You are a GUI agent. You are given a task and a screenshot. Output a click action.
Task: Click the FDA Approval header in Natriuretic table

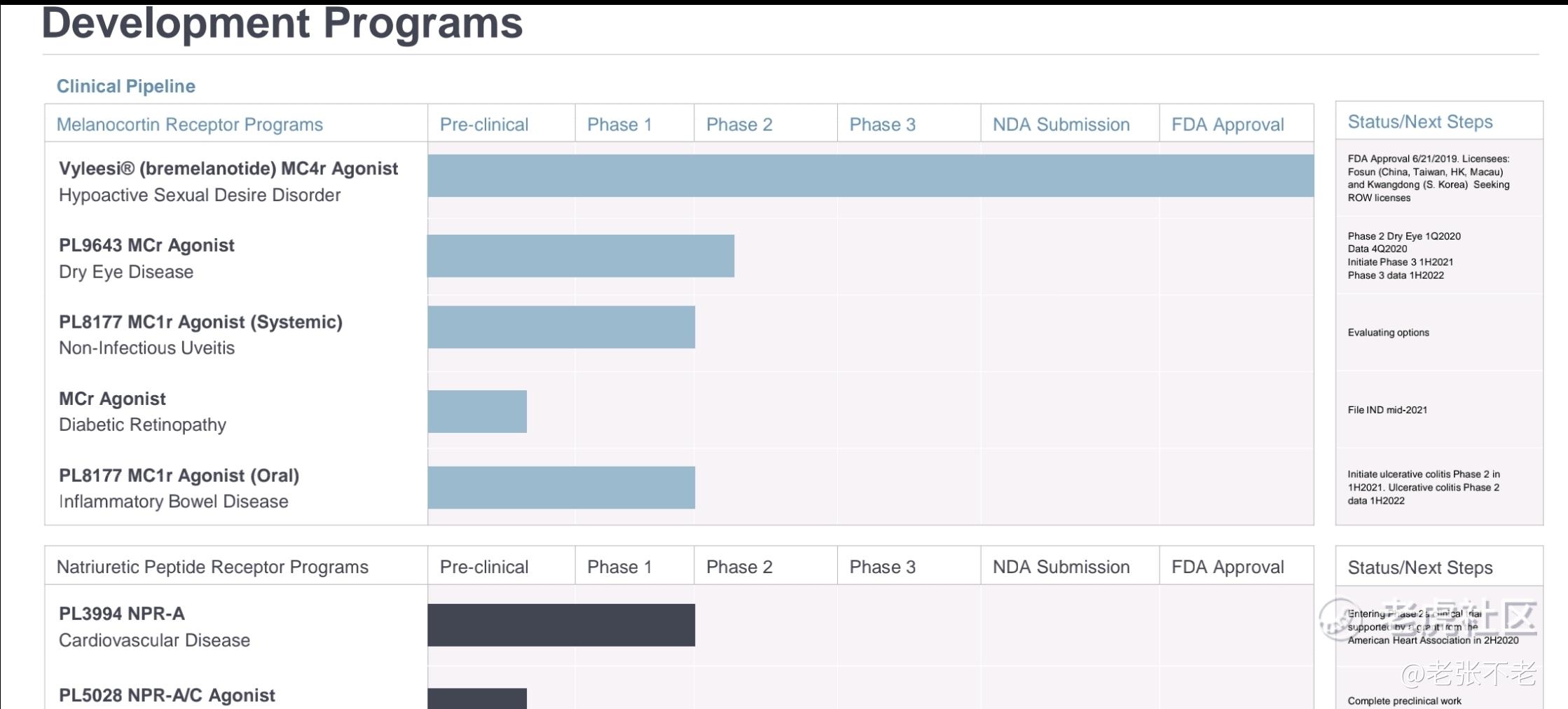[1227, 567]
